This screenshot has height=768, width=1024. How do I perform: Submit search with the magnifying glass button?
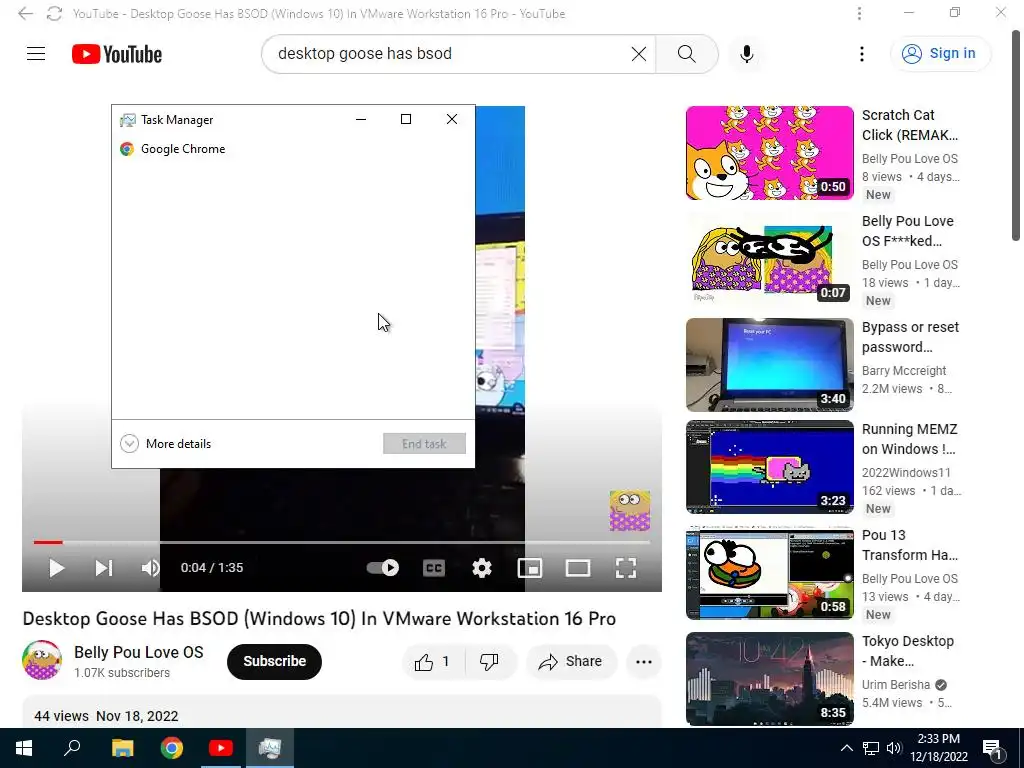click(x=686, y=54)
